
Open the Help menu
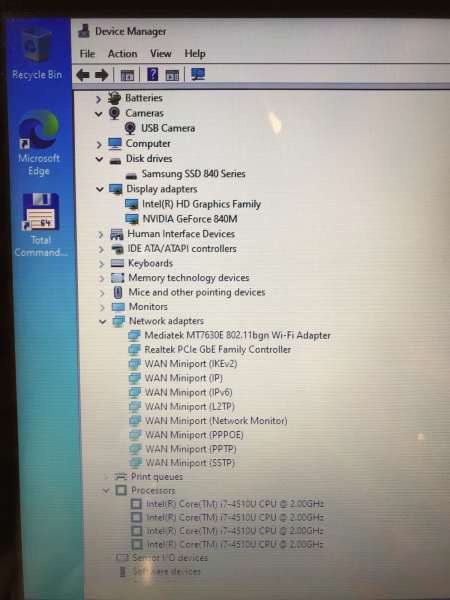(x=195, y=54)
